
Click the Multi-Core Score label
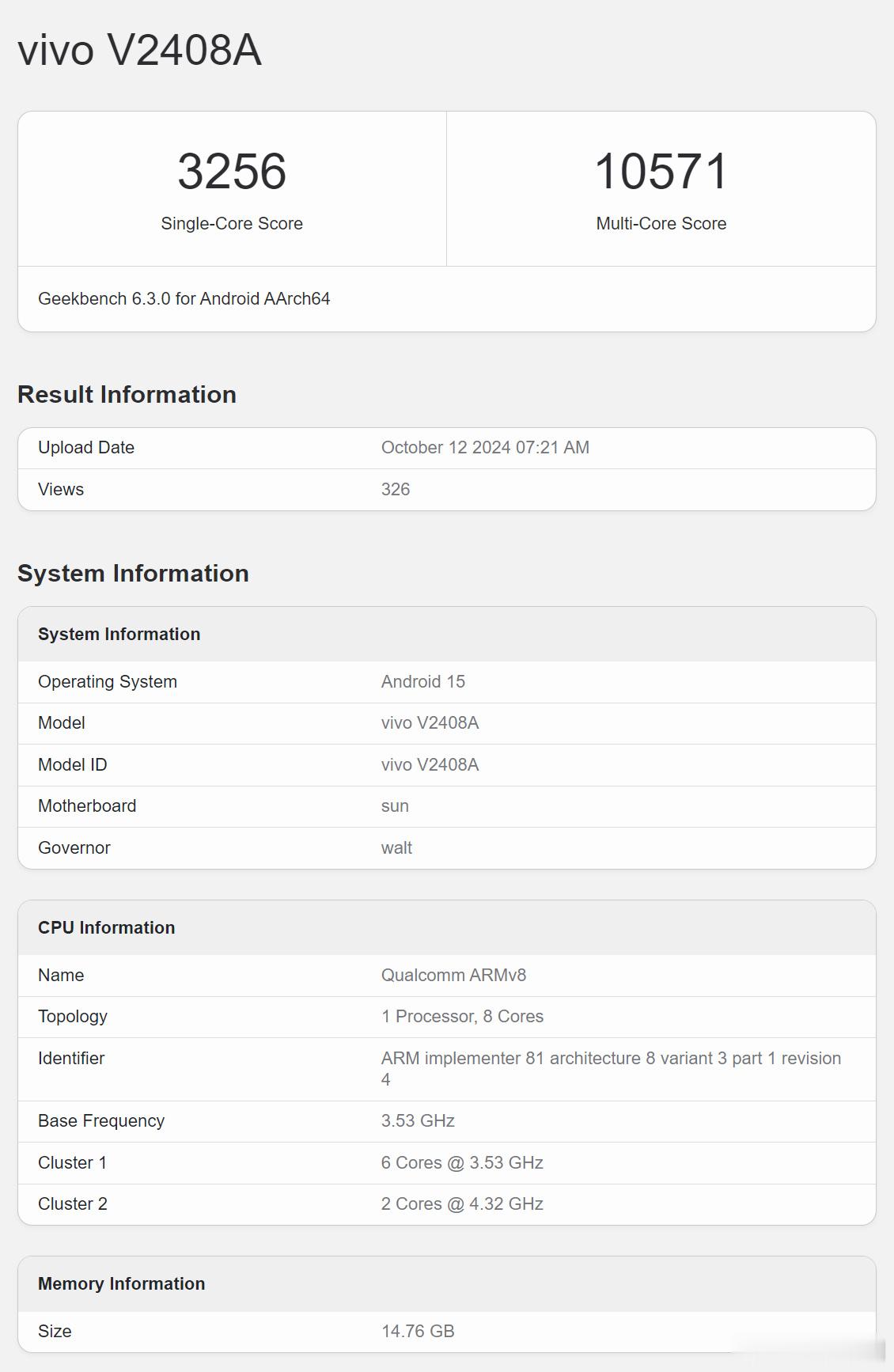click(x=661, y=224)
